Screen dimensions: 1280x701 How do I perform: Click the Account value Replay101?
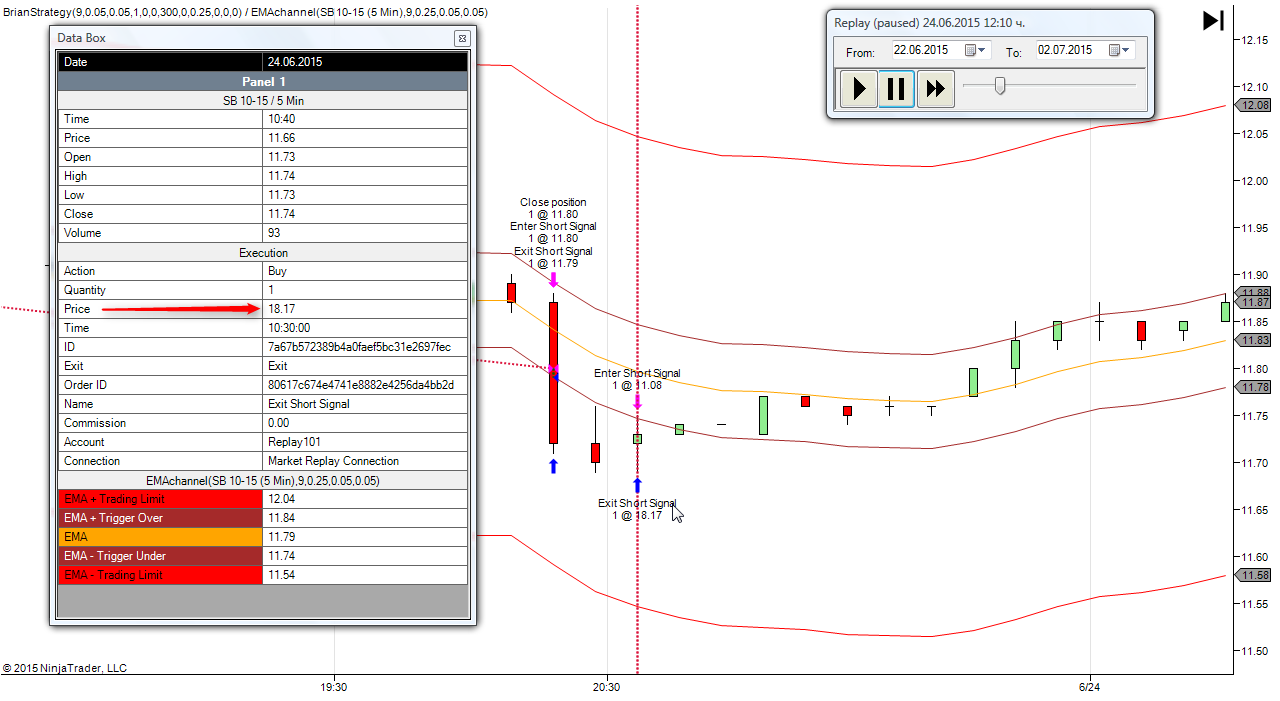click(x=365, y=442)
